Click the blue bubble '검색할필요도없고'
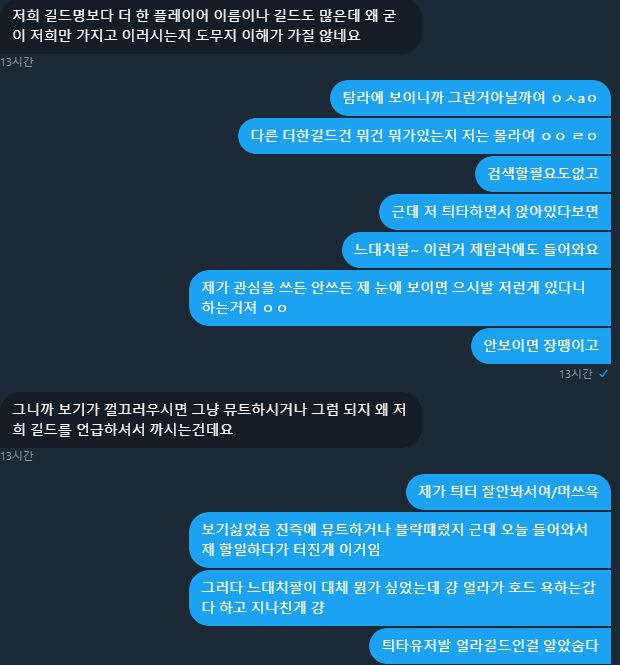Image resolution: width=620 pixels, height=665 pixels. pos(543,173)
